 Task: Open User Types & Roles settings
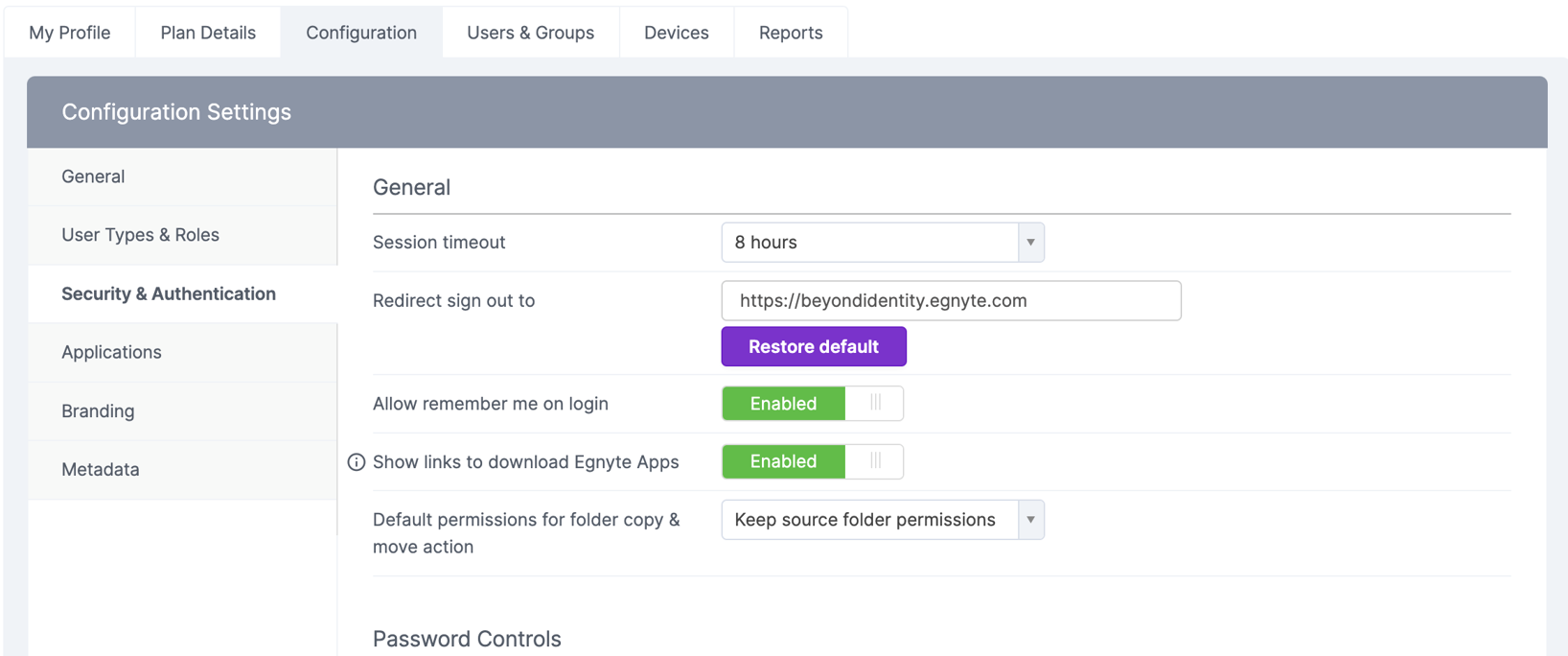pos(140,235)
